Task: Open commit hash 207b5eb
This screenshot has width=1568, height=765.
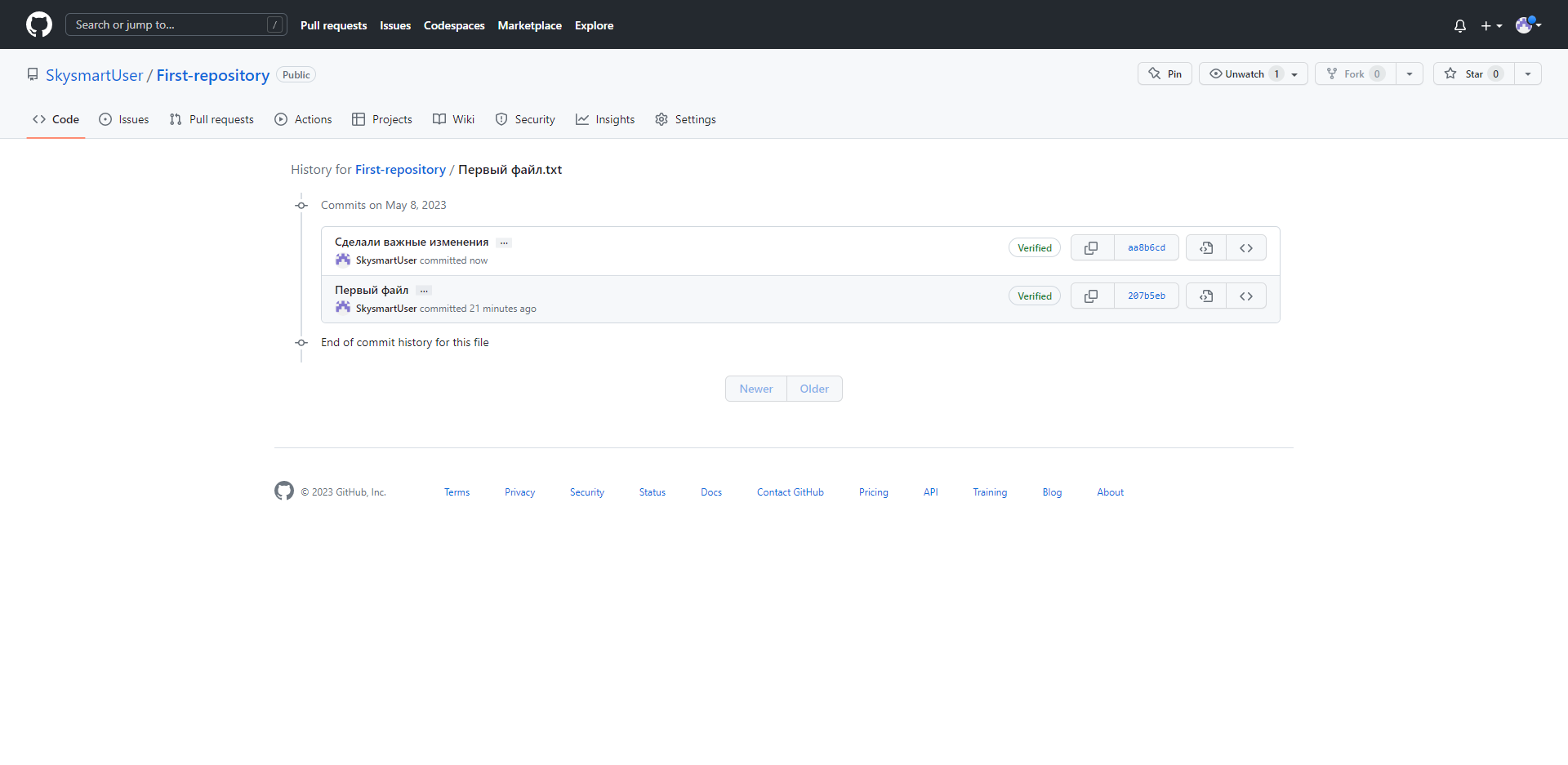Action: coord(1147,296)
